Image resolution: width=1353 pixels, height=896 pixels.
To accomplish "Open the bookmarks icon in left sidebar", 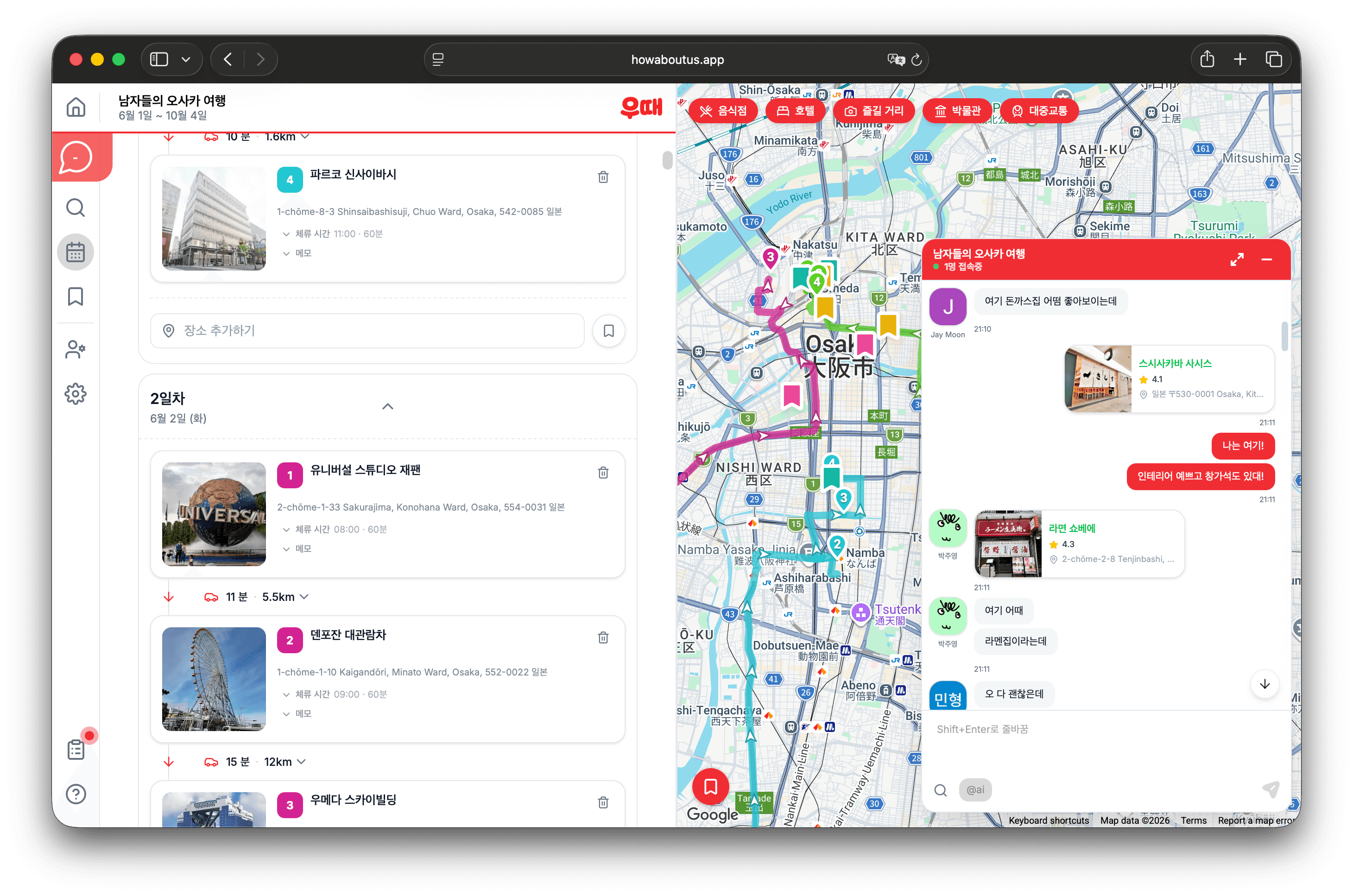I will [76, 297].
